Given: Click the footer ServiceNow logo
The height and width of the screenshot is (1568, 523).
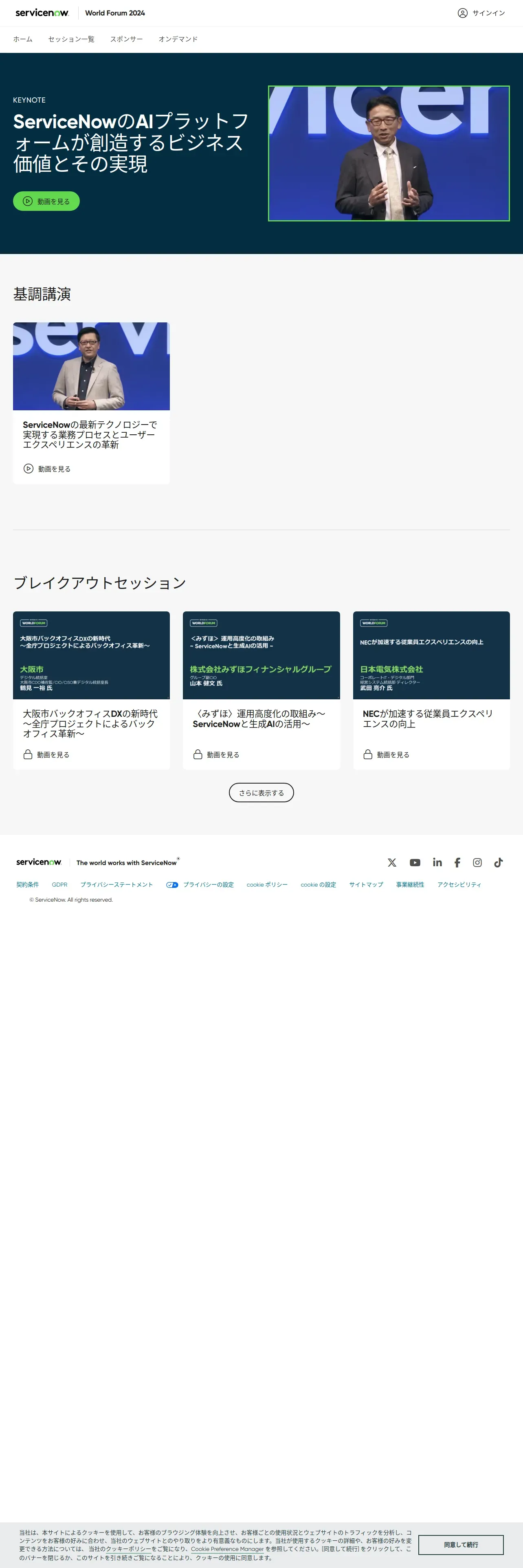Looking at the screenshot, I should pos(39,862).
